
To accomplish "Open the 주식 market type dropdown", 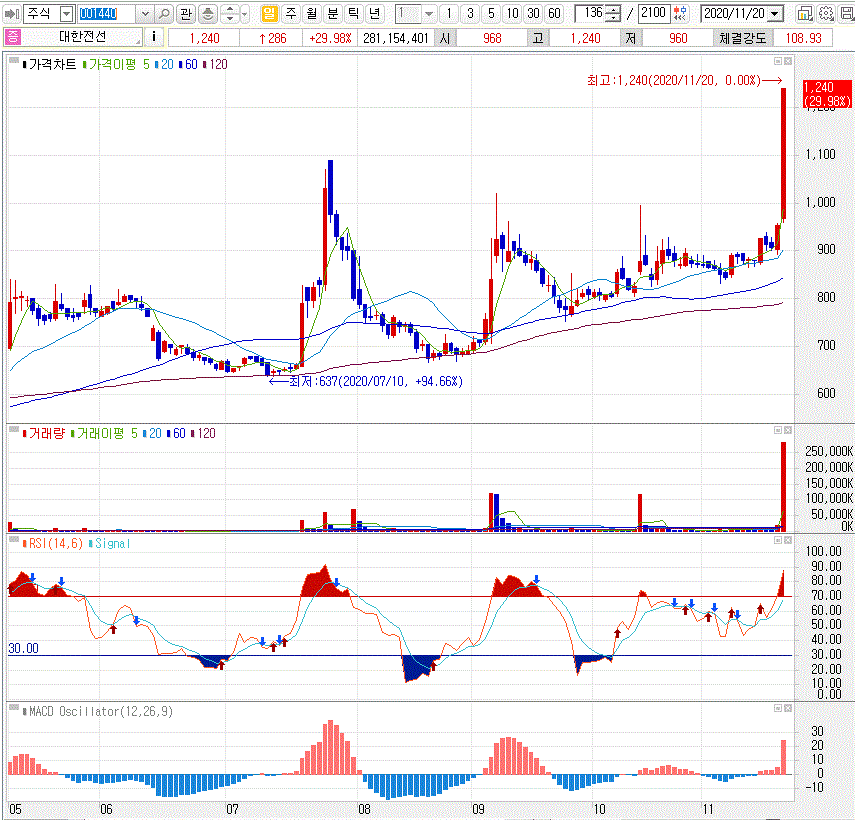I will (x=67, y=14).
